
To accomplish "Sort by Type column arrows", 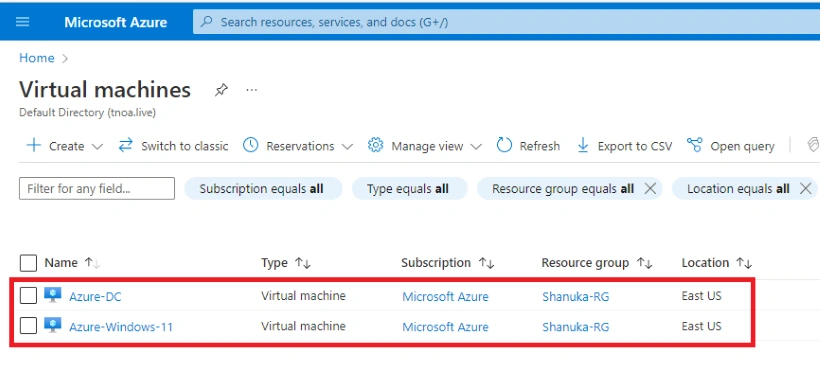I will pyautogui.click(x=303, y=263).
